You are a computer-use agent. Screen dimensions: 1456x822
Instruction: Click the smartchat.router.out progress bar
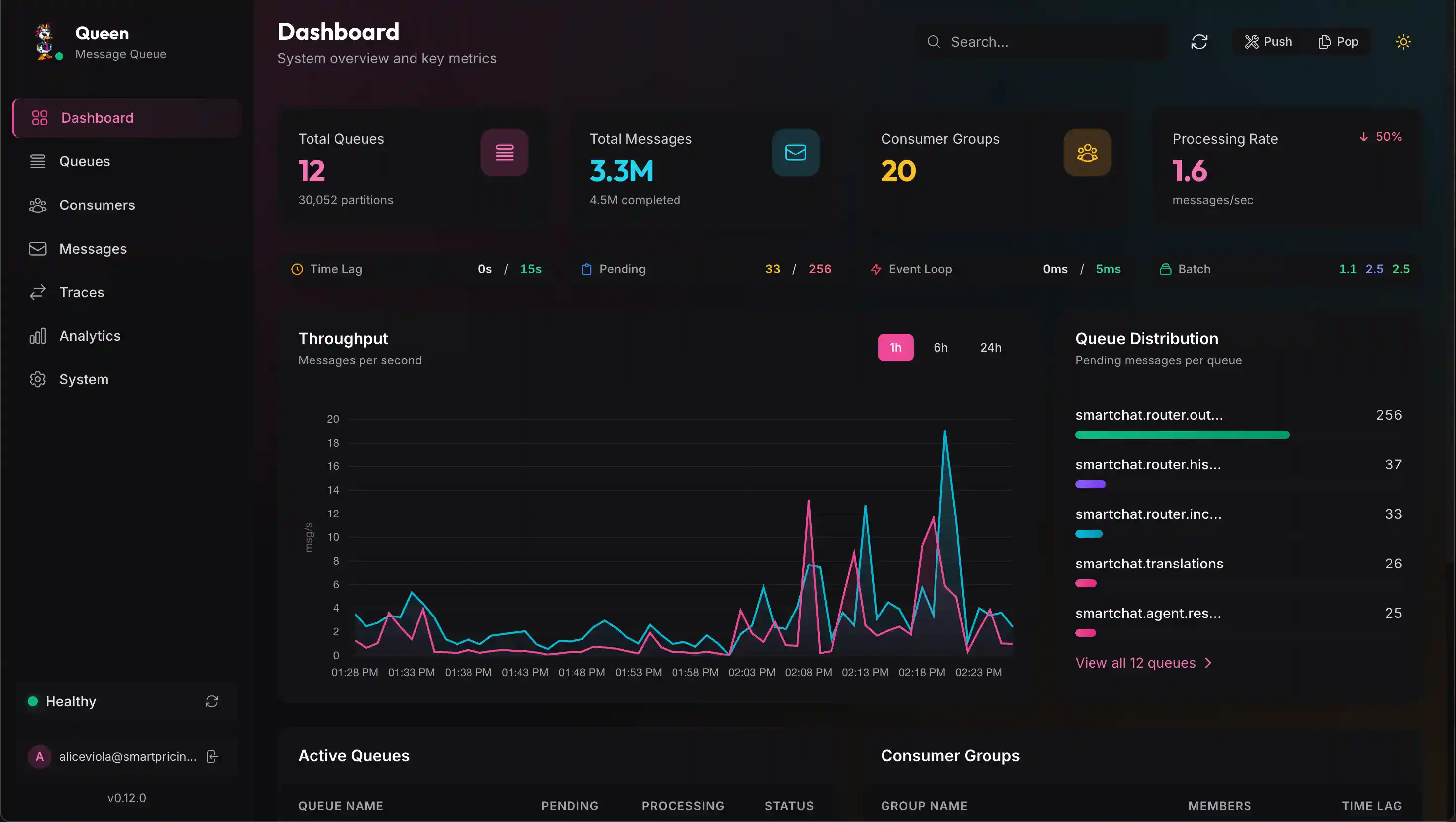click(x=1181, y=435)
